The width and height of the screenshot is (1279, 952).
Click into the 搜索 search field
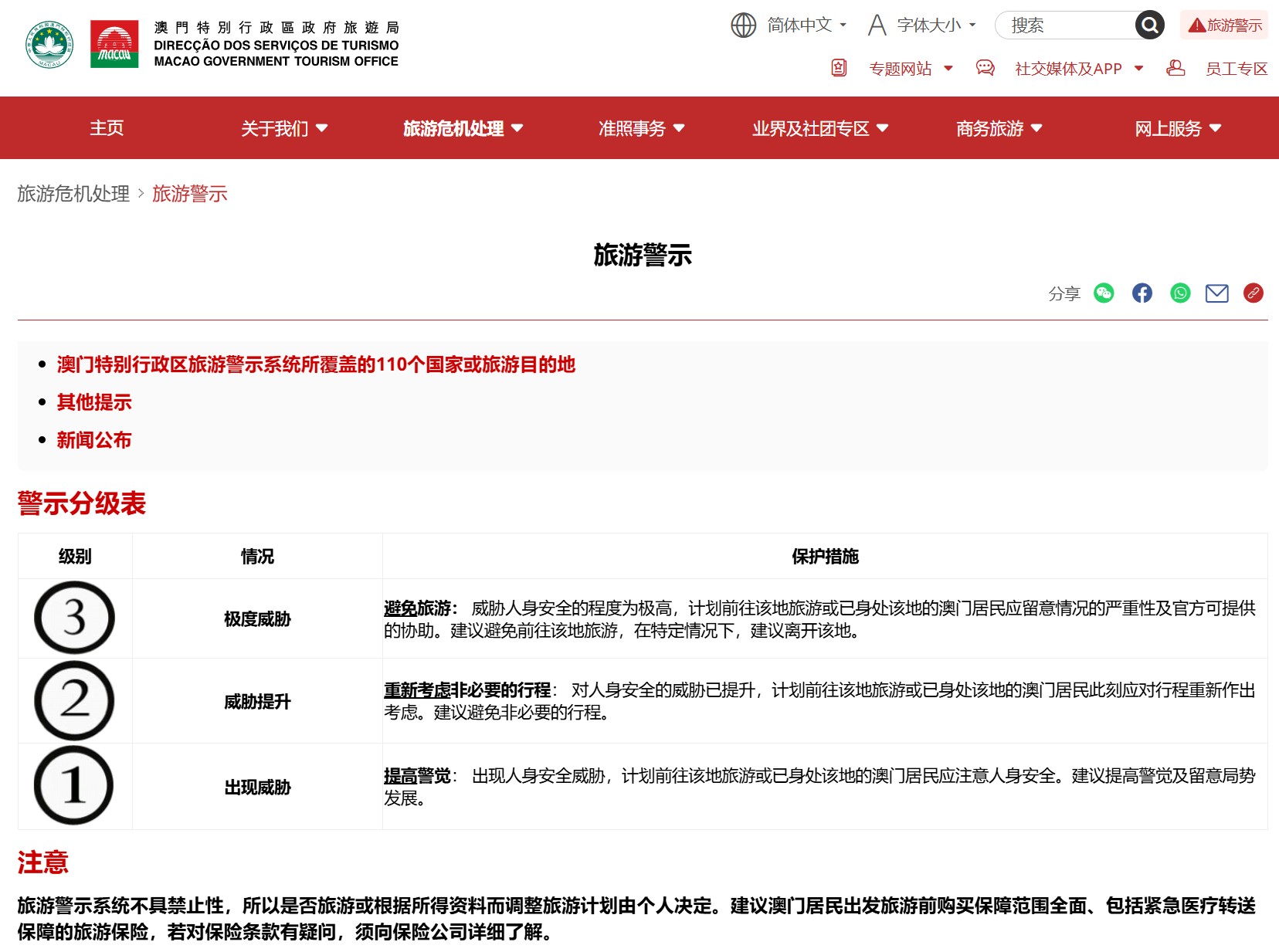1066,25
